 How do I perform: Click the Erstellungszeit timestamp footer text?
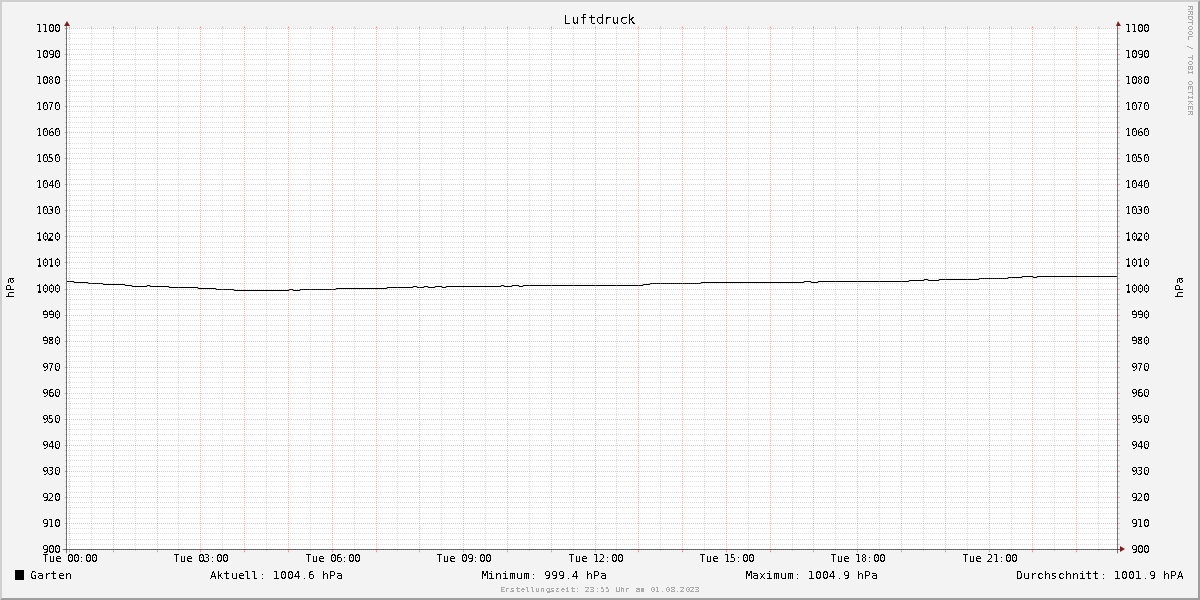click(x=600, y=590)
